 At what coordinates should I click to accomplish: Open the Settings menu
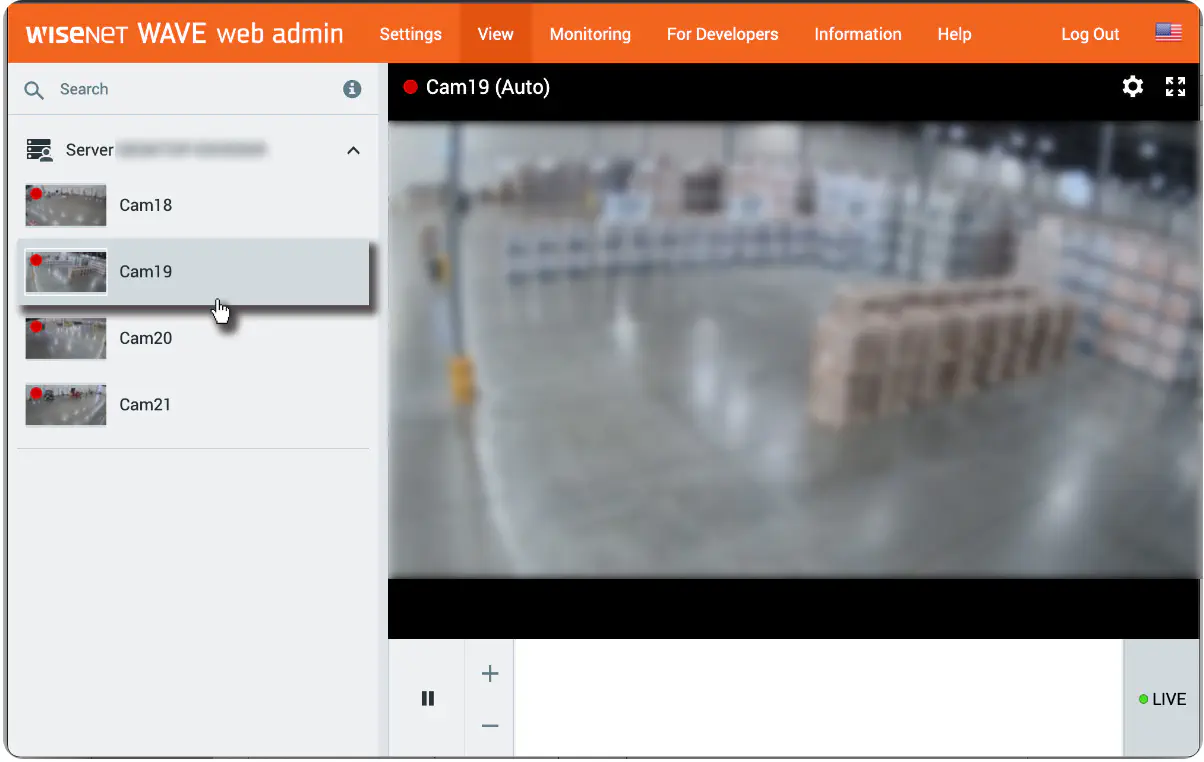[x=411, y=34]
